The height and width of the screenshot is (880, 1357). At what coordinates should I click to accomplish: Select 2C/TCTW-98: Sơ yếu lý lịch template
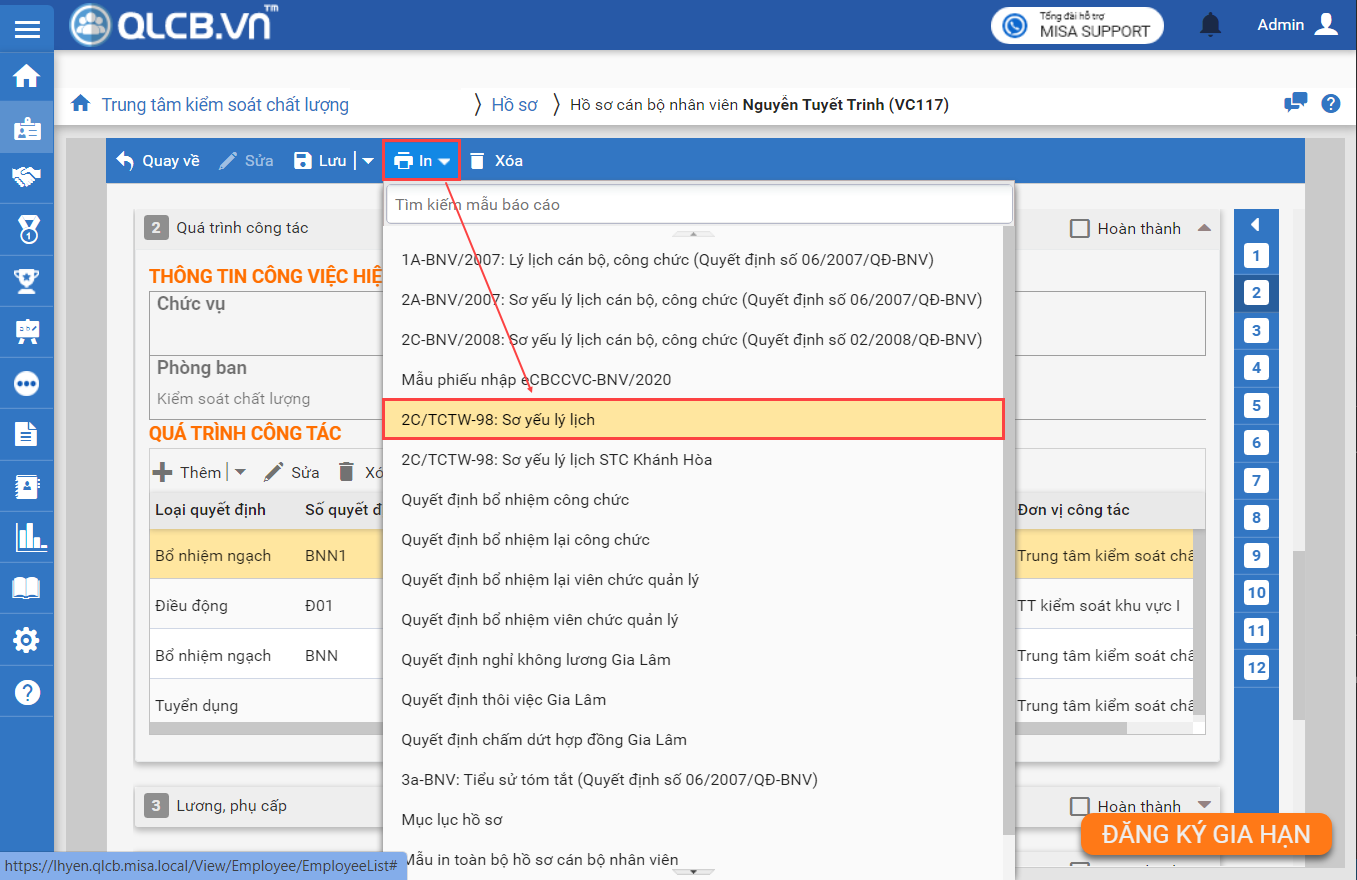point(692,420)
